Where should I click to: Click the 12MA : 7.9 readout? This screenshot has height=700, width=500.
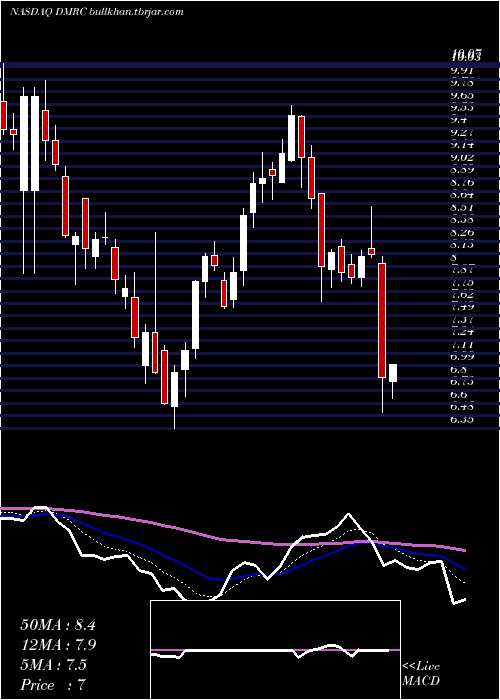point(58,645)
